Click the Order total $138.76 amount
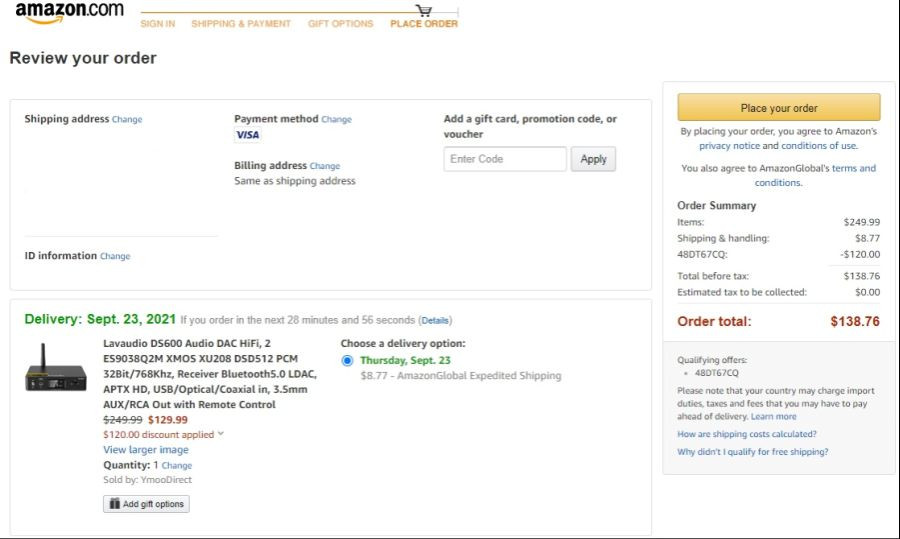 click(x=855, y=321)
